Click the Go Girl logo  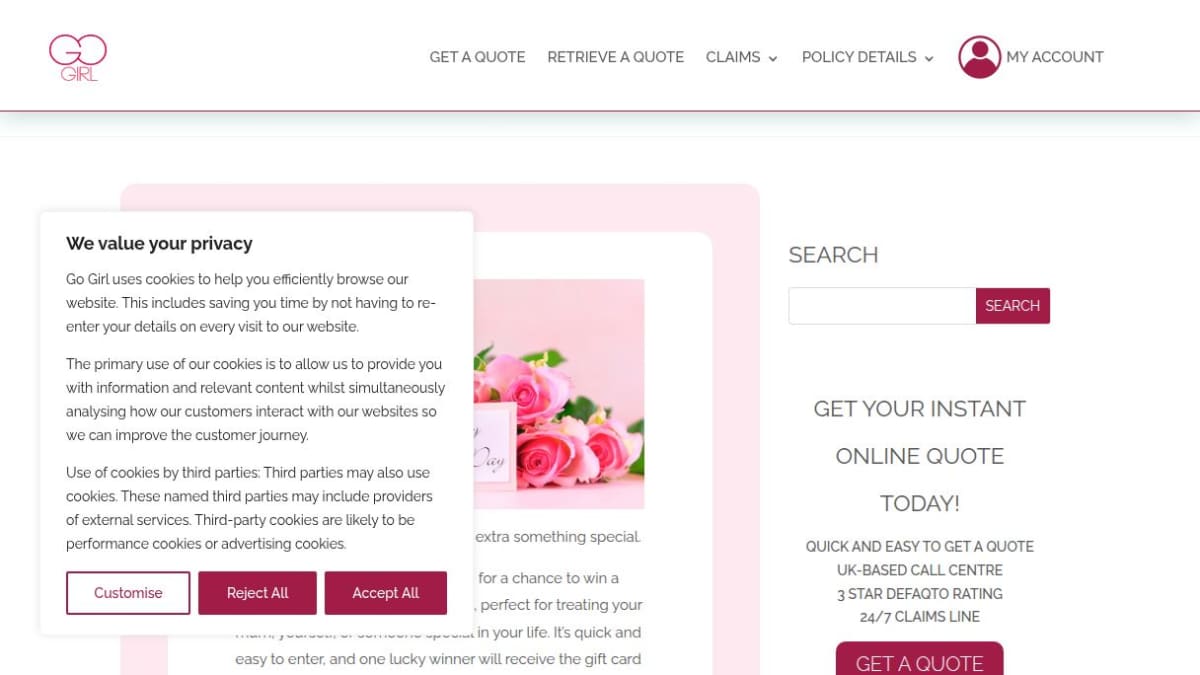(78, 57)
